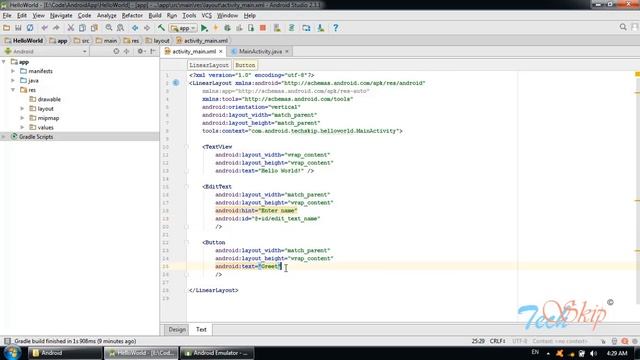Click the Synchronize toolbar icon
This screenshot has width=640, height=360.
click(x=30, y=28)
